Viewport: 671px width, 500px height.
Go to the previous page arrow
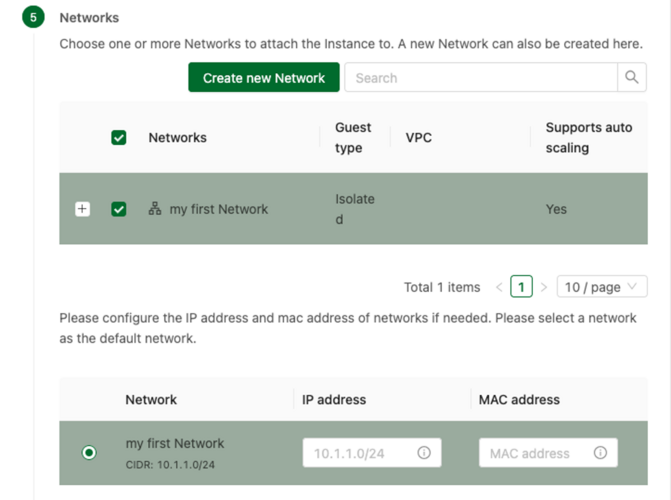pos(499,287)
